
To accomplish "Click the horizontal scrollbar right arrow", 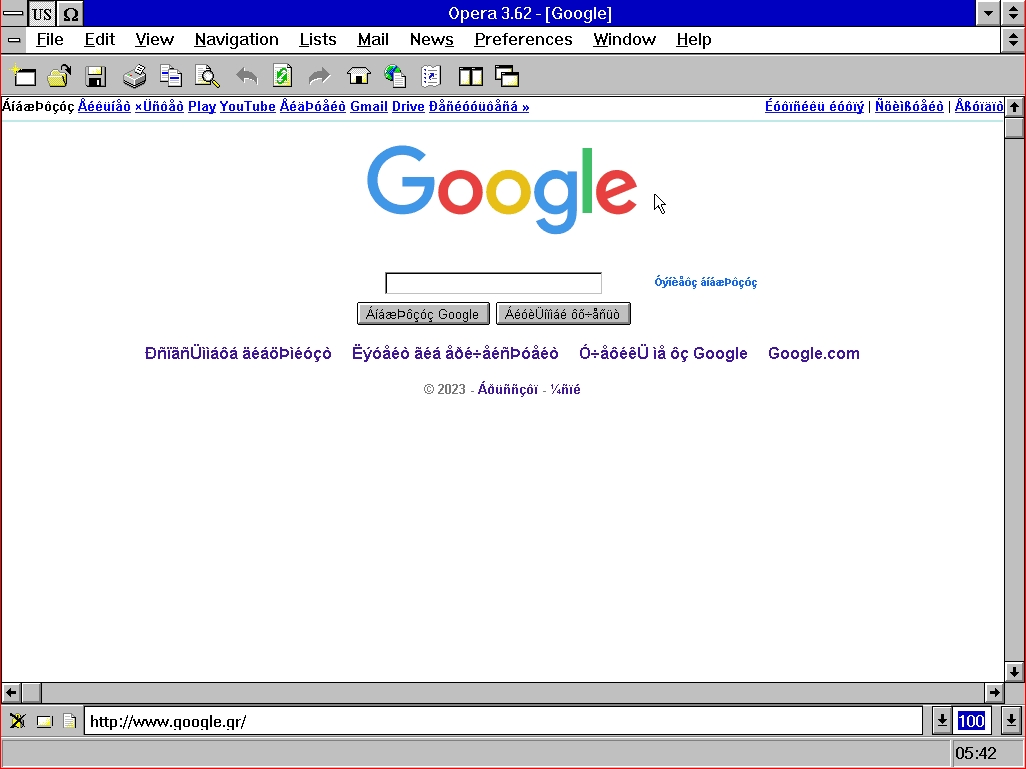I will pyautogui.click(x=994, y=692).
